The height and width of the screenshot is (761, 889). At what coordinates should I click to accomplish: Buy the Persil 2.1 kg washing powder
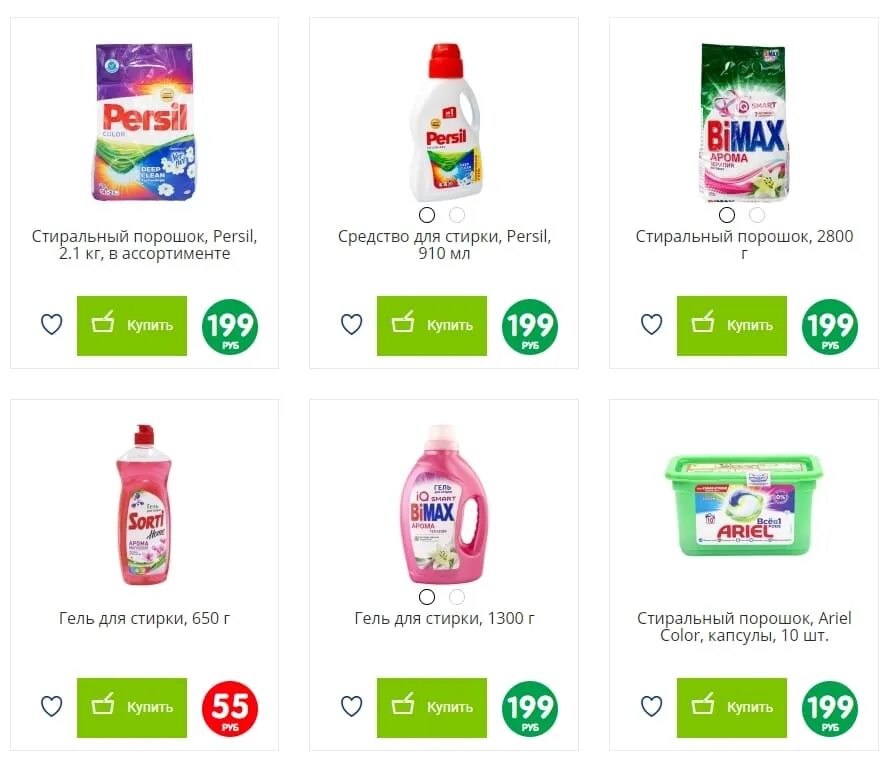132,326
